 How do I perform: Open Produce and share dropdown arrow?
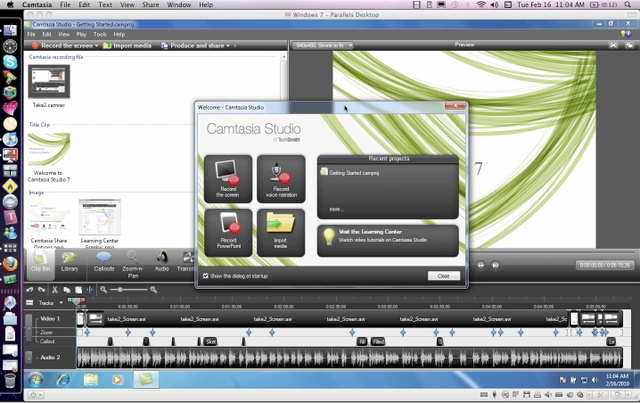228,46
